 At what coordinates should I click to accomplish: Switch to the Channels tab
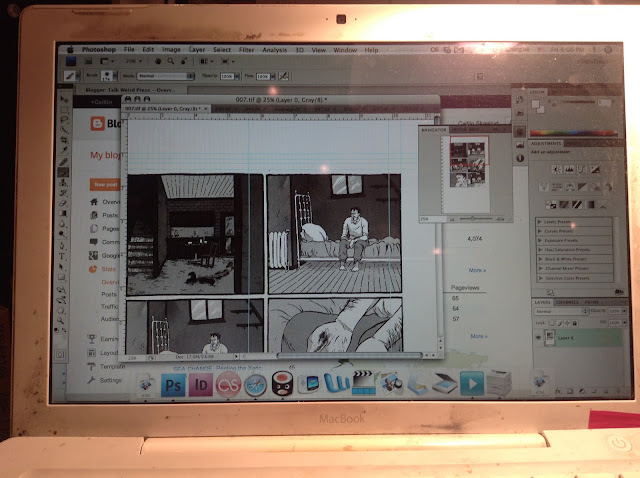[567, 302]
